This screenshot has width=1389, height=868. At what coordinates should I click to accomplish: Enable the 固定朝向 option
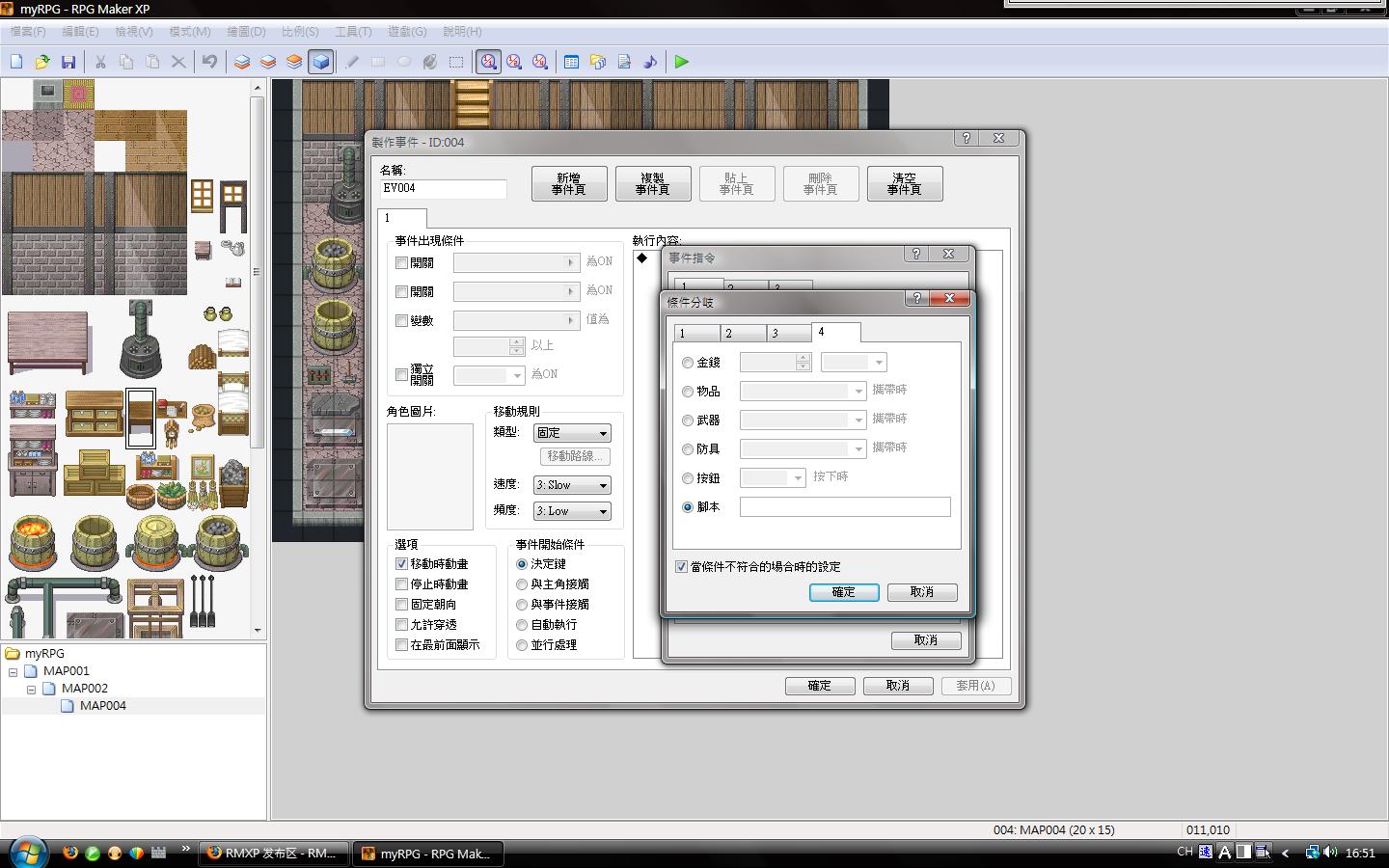[402, 605]
